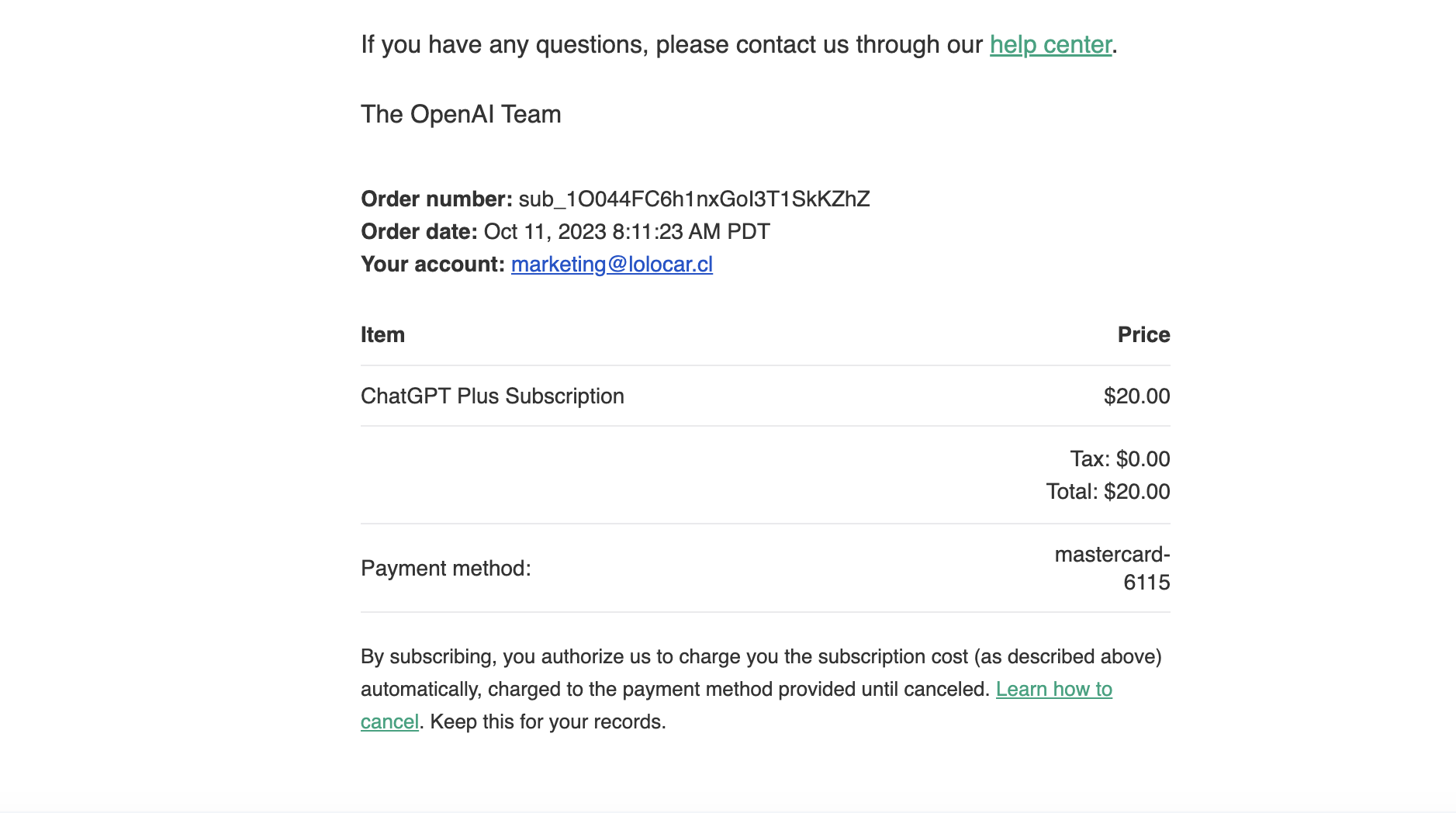
Task: Click the "Total: $20.00" line
Action: click(1108, 492)
